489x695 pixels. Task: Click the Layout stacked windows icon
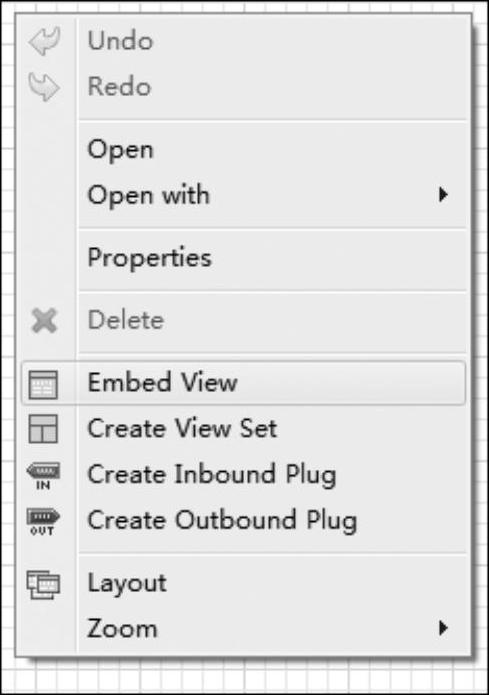(x=43, y=585)
